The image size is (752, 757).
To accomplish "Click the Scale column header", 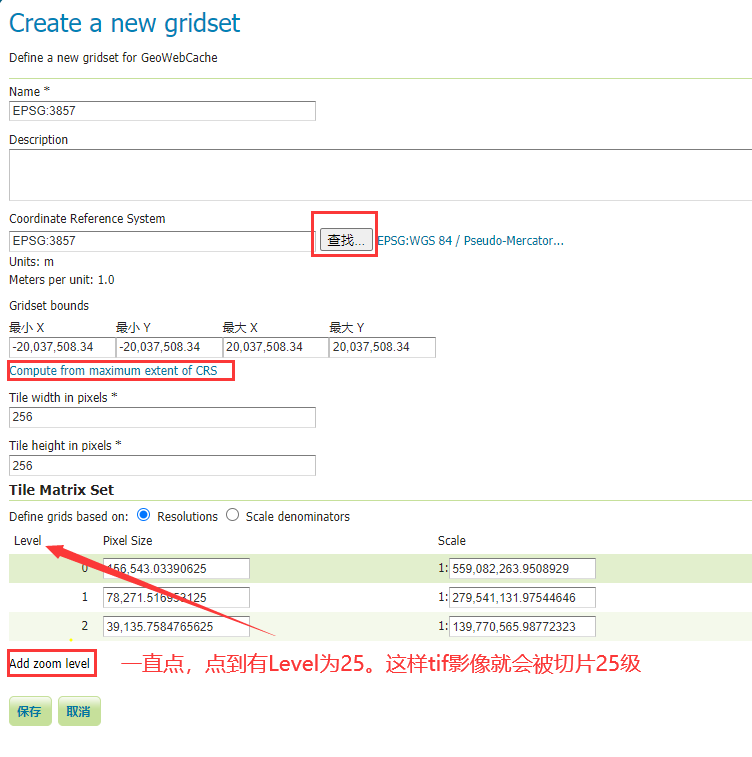I will (452, 541).
